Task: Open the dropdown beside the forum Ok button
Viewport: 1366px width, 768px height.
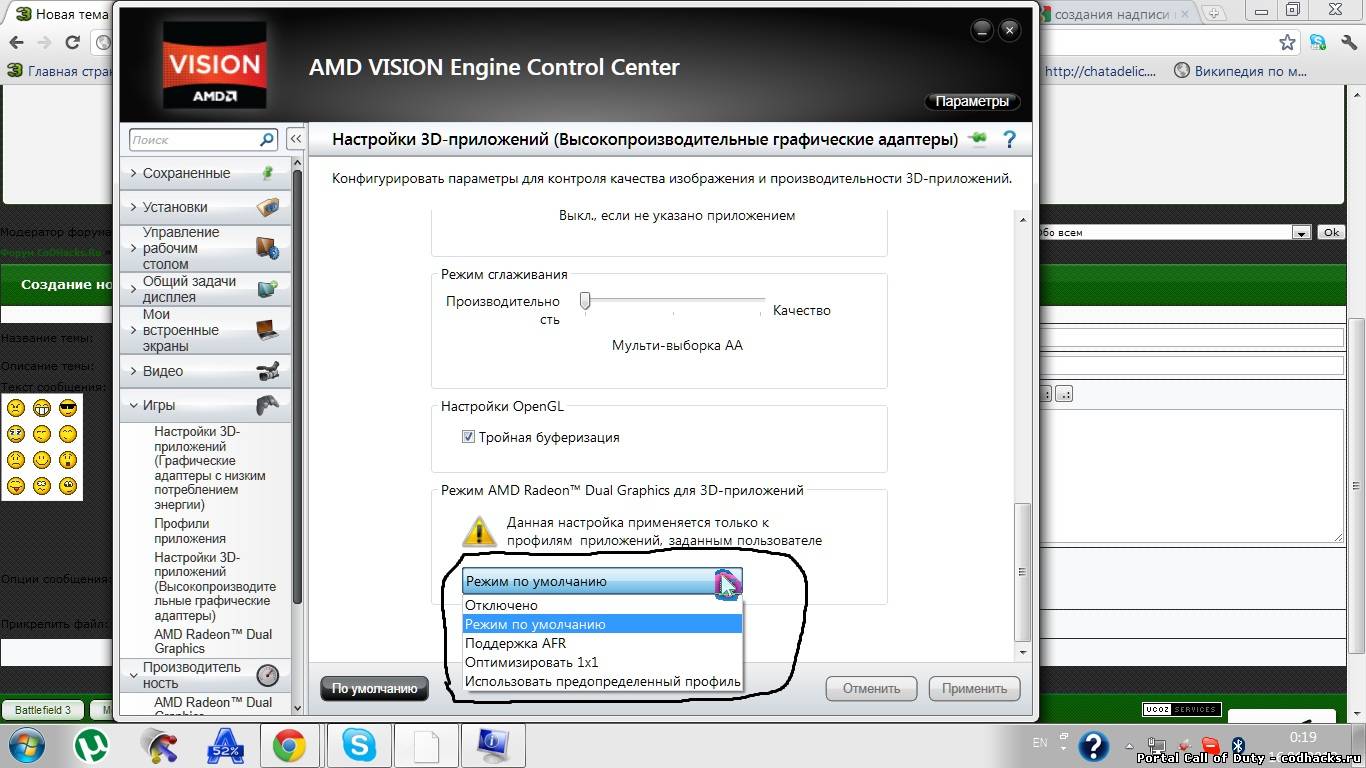Action: click(x=1301, y=232)
